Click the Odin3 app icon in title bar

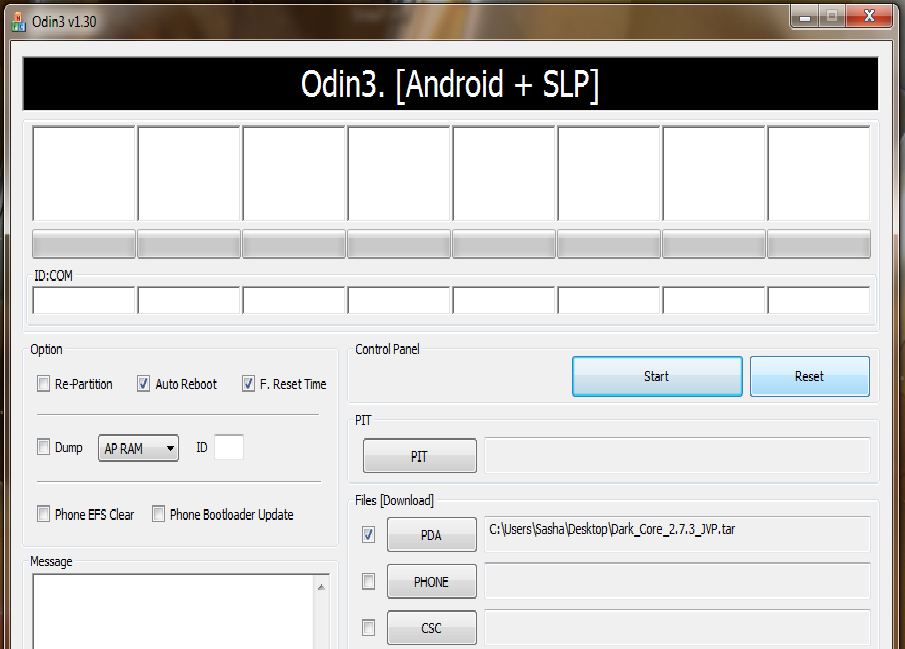tap(18, 22)
